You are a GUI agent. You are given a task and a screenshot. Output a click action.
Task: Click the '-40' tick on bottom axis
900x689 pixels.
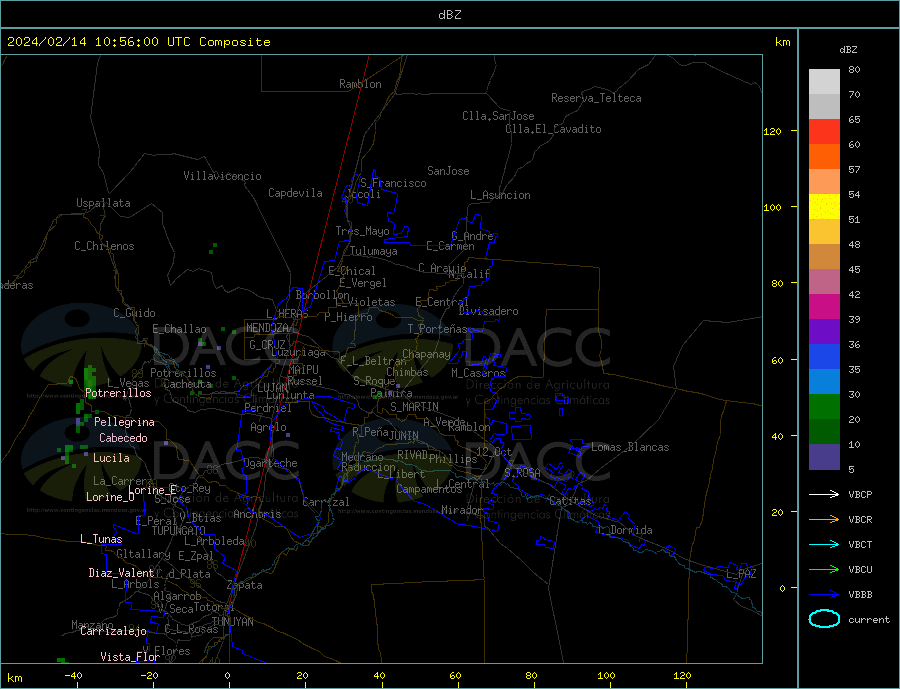click(x=73, y=676)
